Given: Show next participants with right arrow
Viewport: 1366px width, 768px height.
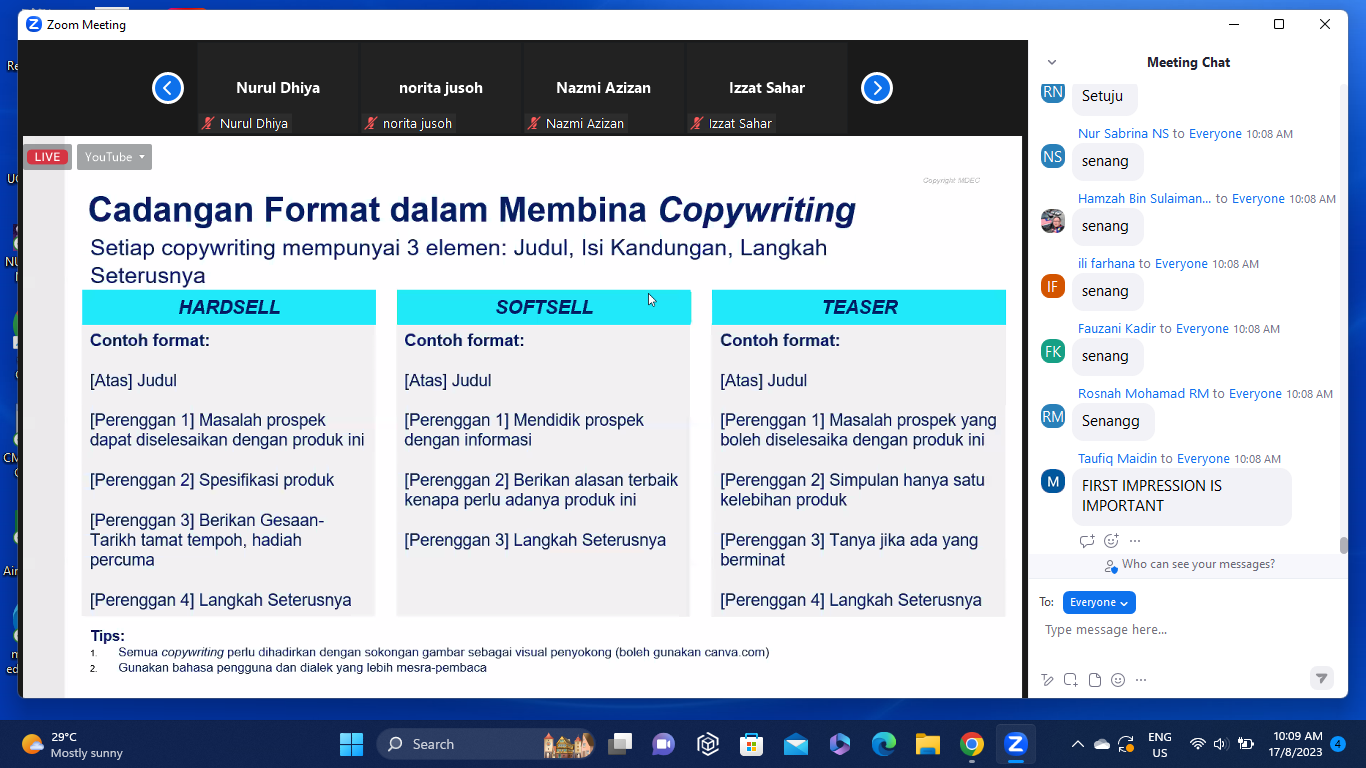Looking at the screenshot, I should click(x=877, y=88).
